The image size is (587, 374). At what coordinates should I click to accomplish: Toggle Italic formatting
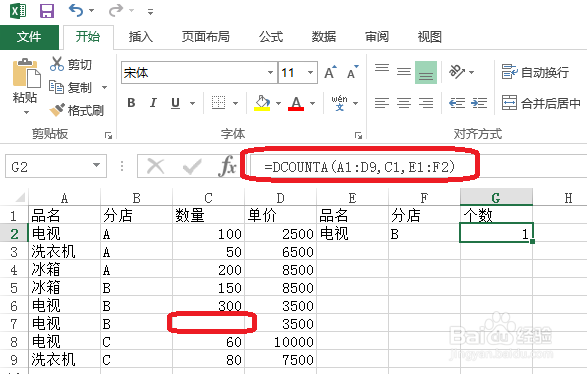pos(153,103)
